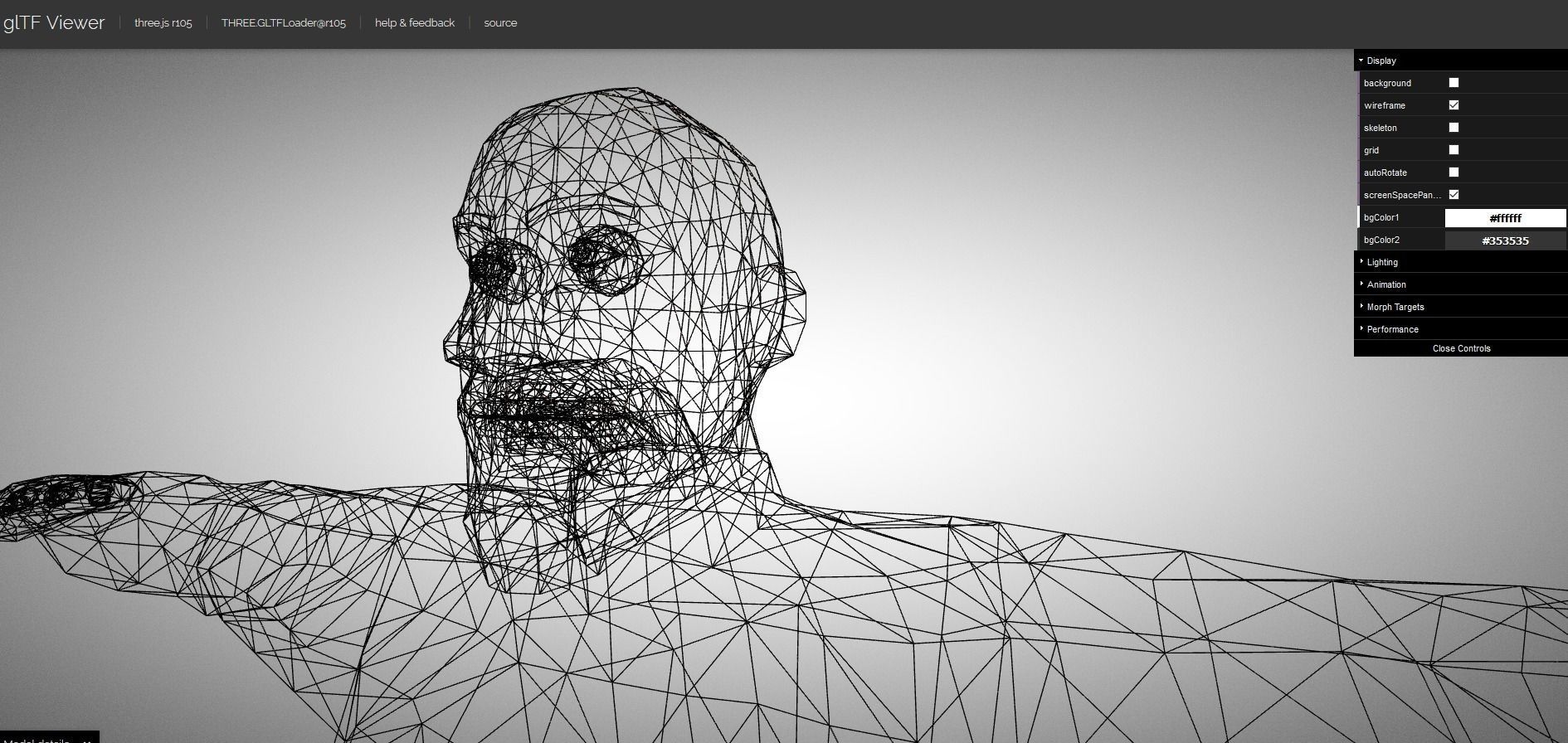
Task: Expand the Animation folder
Action: point(1461,284)
